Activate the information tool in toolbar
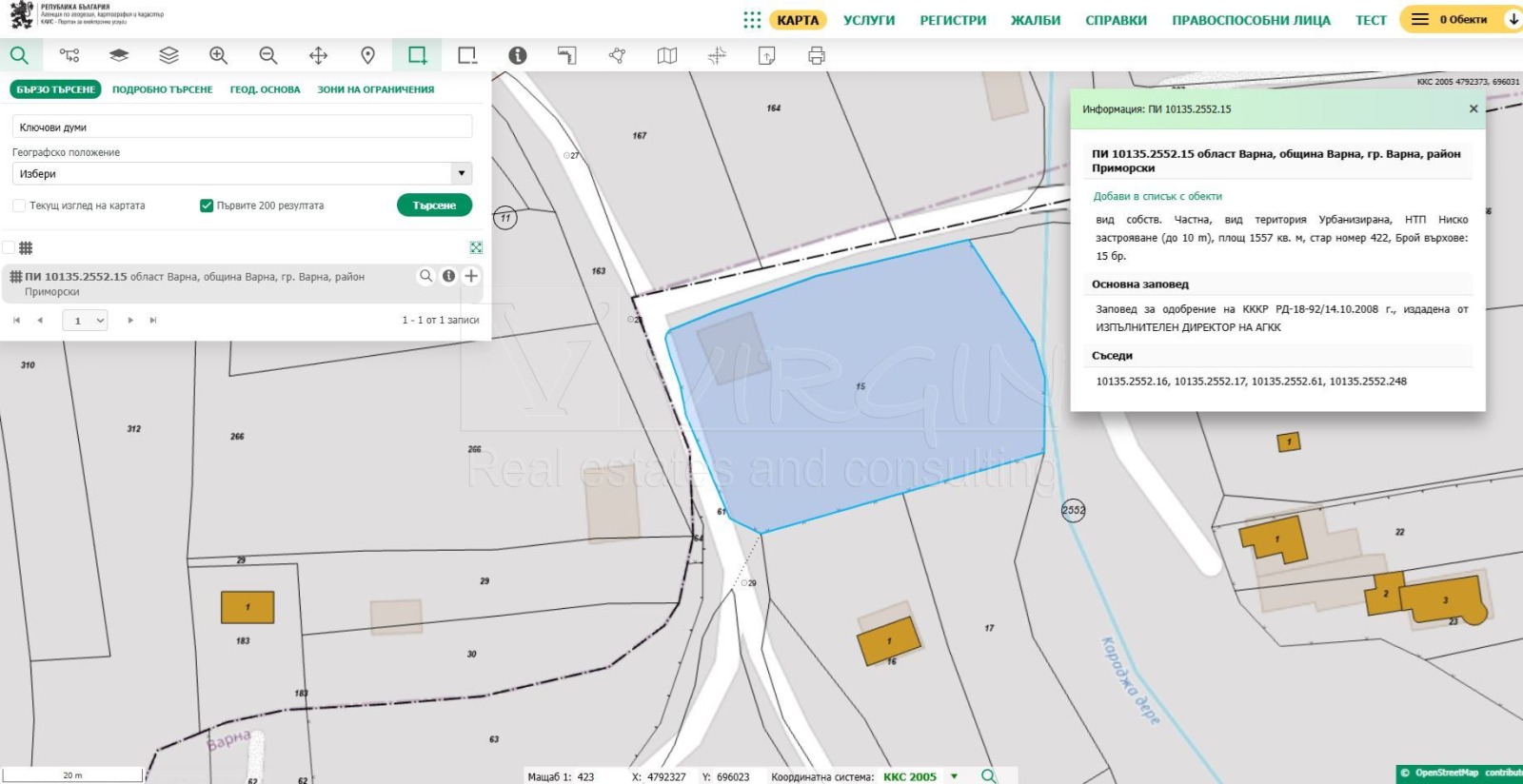Viewport: 1523px width, 784px height. coord(517,55)
